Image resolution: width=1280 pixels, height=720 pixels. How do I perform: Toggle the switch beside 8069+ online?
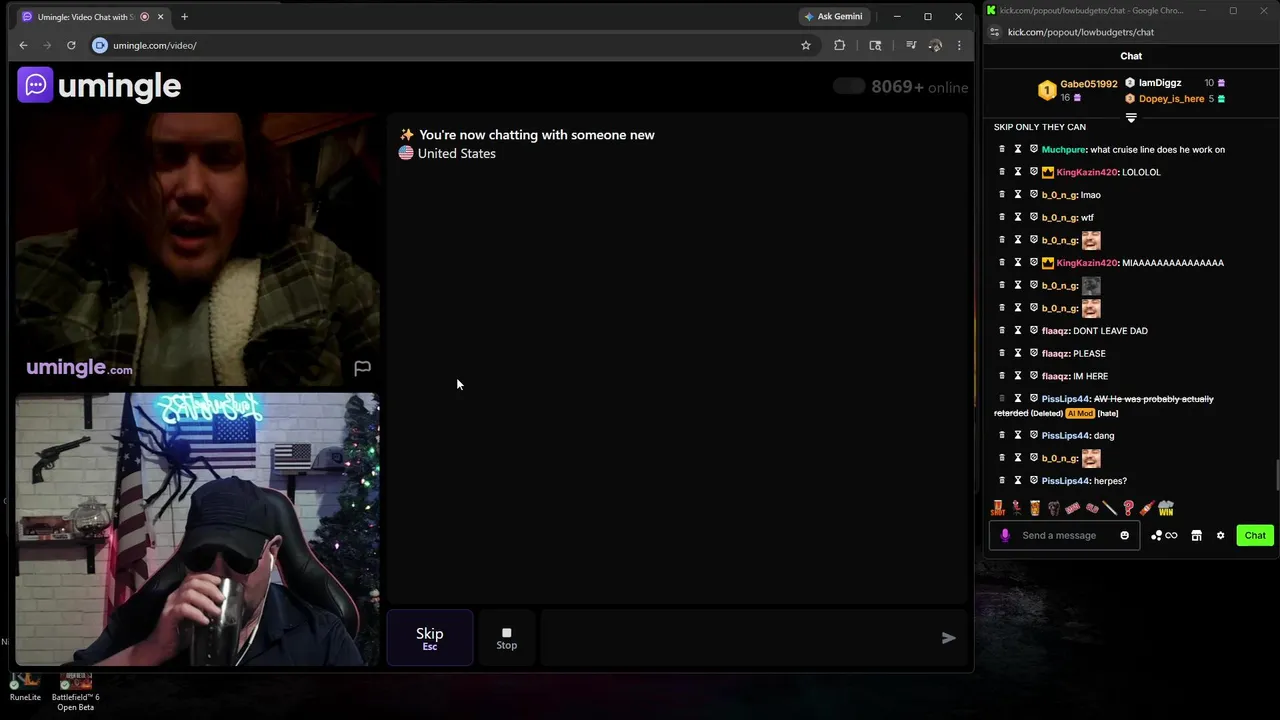click(x=849, y=87)
